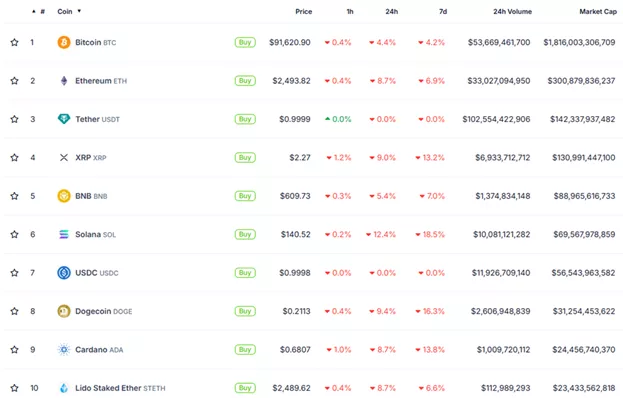Click the Tether green gem icon
623x398 pixels.
tap(64, 119)
